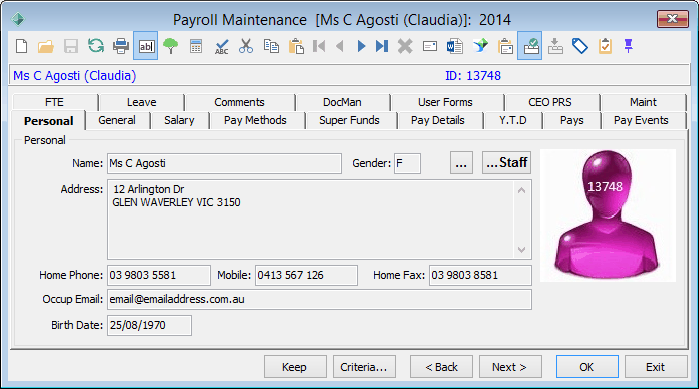Print using the printer icon
Screen dimensions: 699x389
(121, 46)
